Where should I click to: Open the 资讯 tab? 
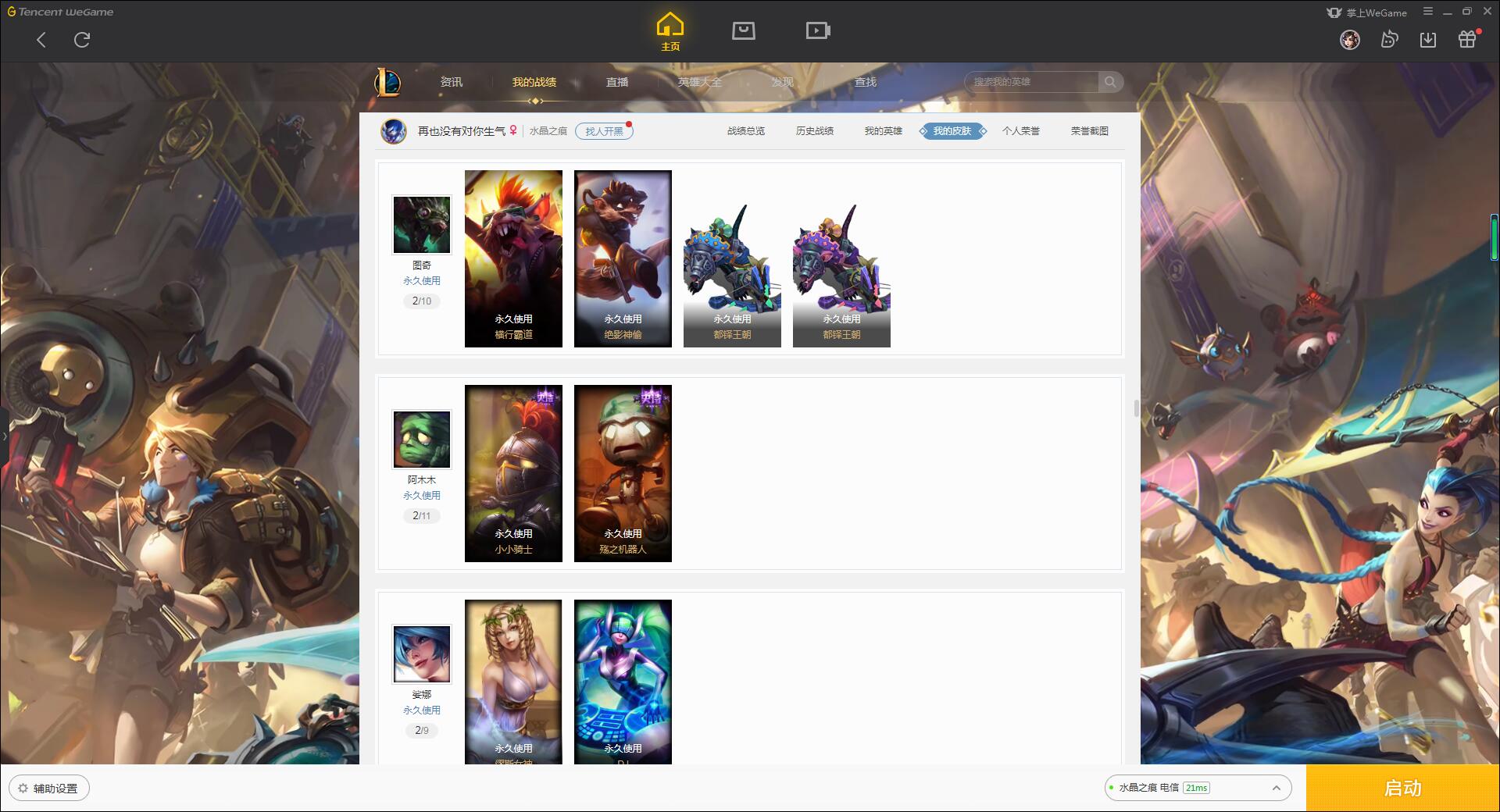pos(451,82)
